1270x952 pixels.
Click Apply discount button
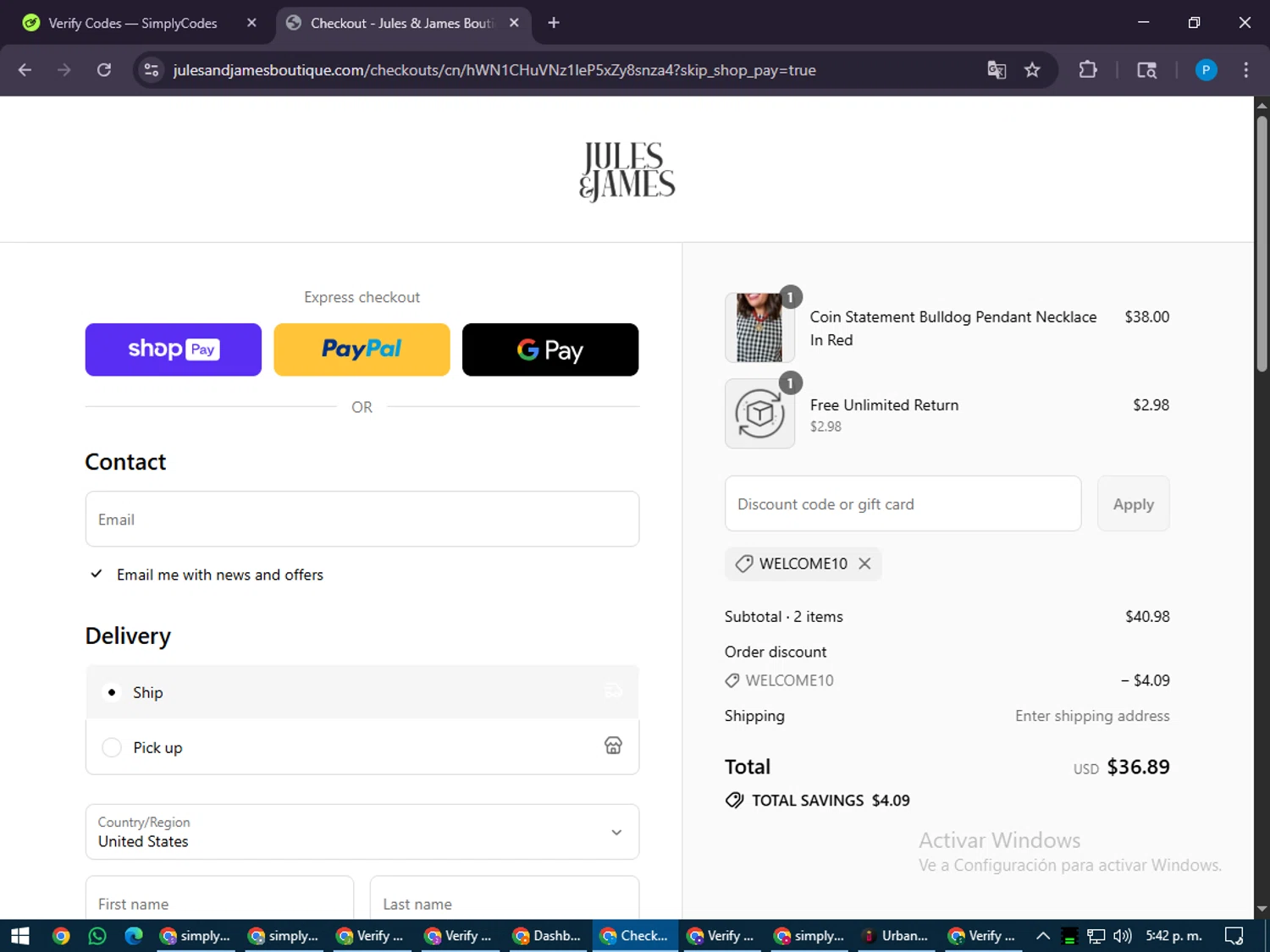pyautogui.click(x=1133, y=504)
